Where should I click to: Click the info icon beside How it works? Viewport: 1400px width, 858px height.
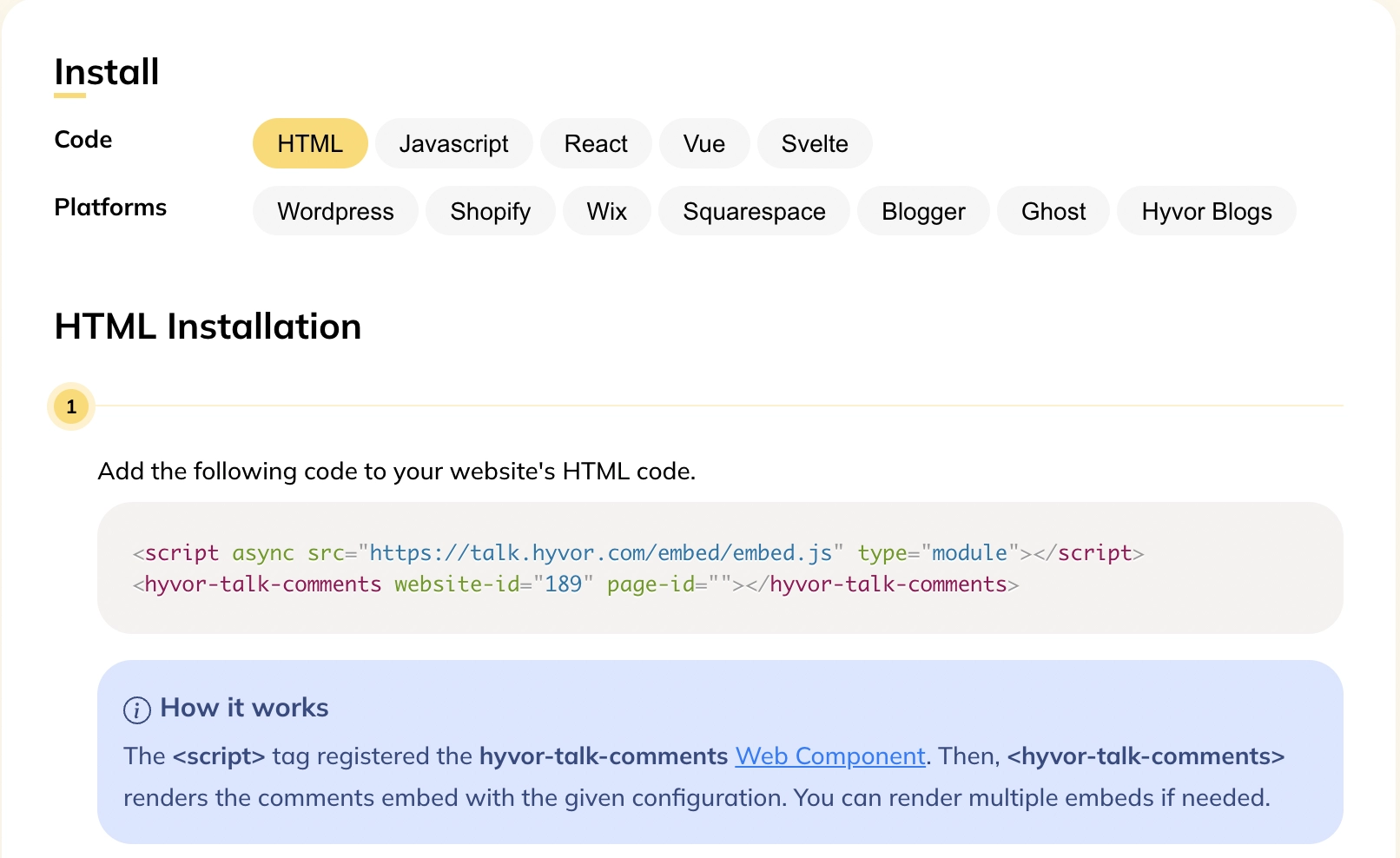[137, 710]
